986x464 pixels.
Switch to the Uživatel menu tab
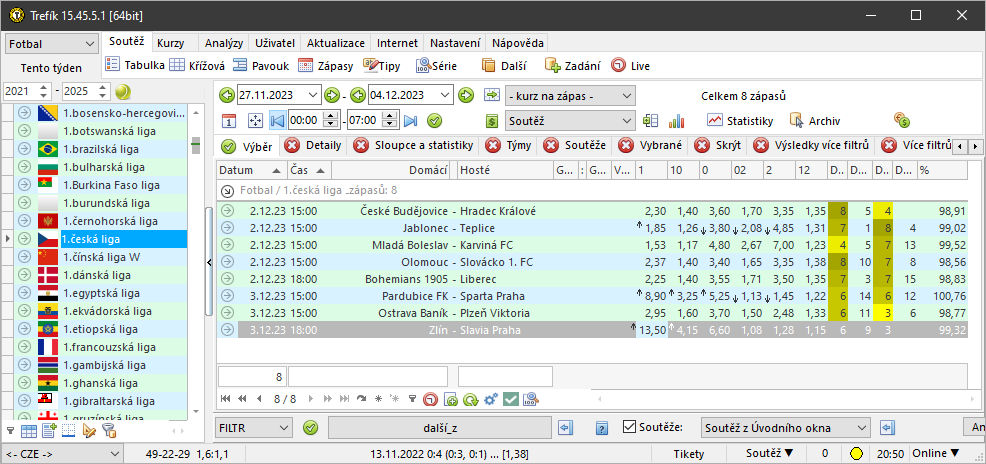click(275, 43)
